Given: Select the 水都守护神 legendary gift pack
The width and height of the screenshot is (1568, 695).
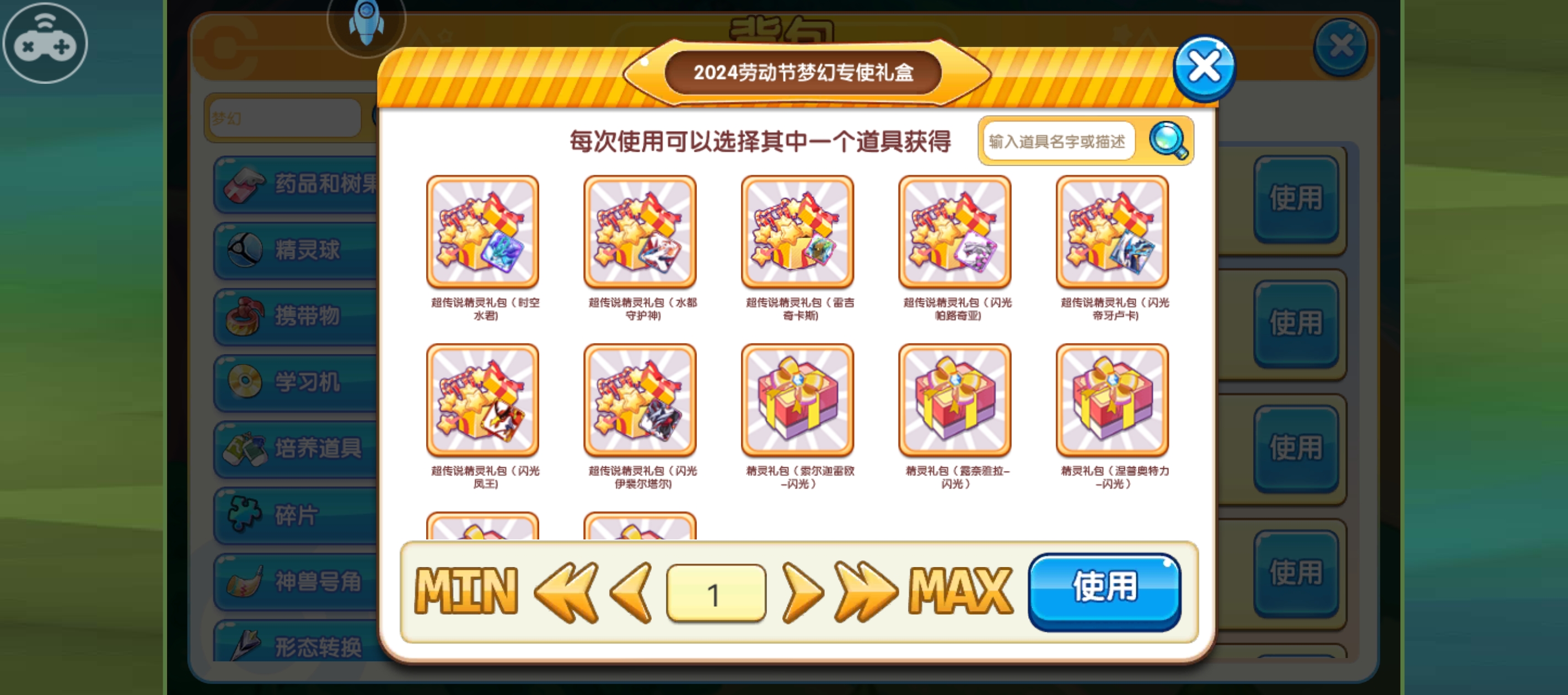Looking at the screenshot, I should point(640,232).
